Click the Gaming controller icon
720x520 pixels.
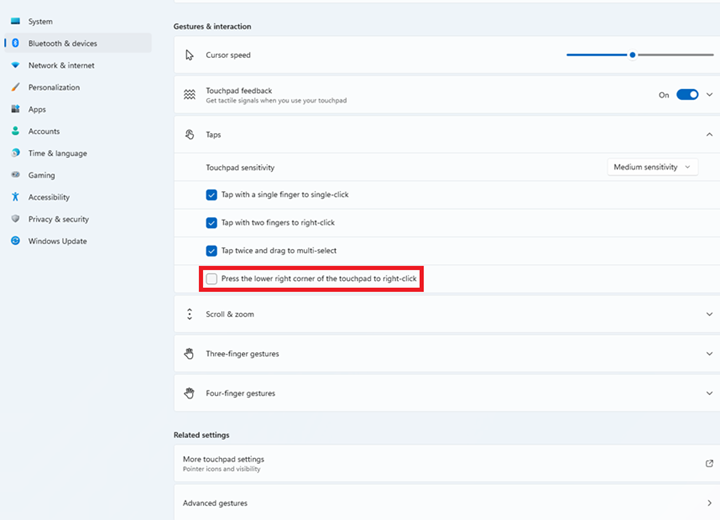click(16, 175)
